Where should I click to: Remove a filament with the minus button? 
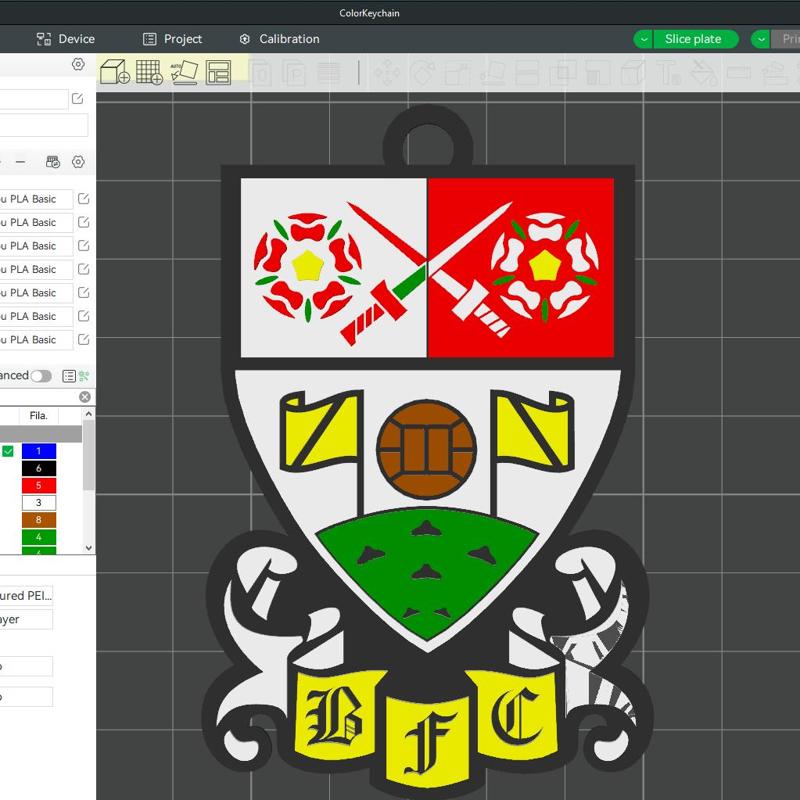21,162
